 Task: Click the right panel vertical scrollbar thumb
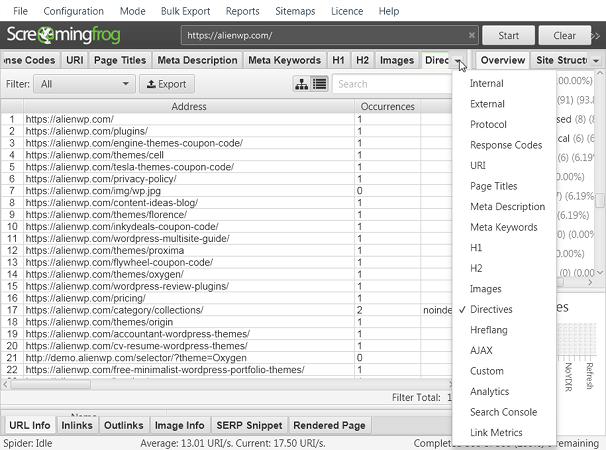point(600,201)
